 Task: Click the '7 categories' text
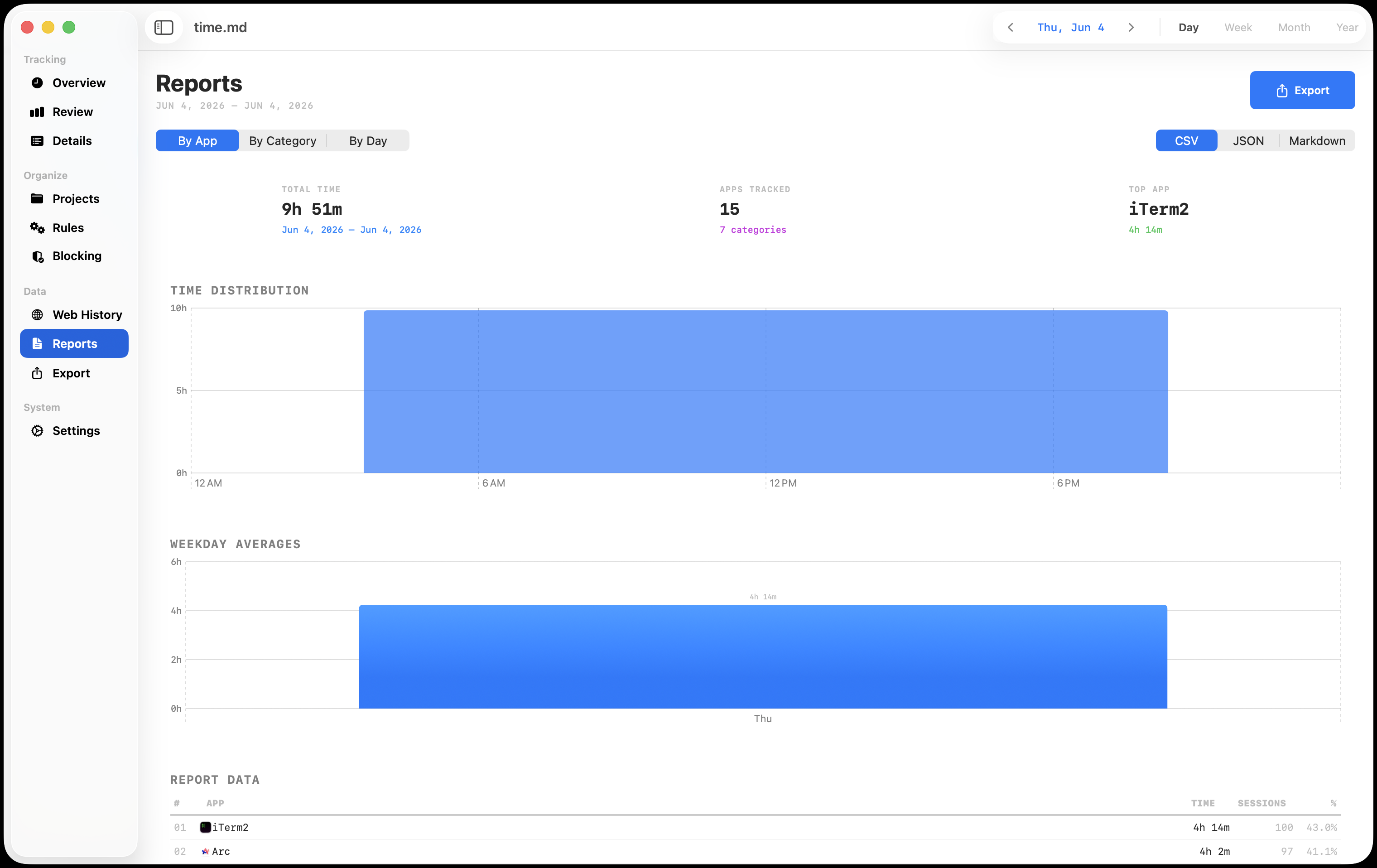(752, 230)
